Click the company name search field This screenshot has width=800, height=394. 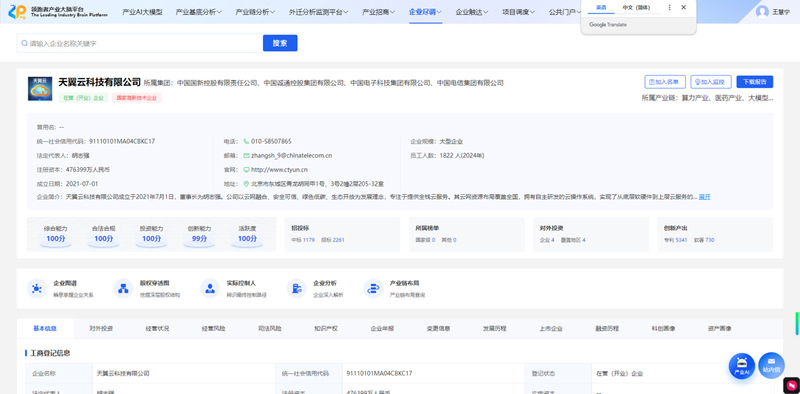140,43
